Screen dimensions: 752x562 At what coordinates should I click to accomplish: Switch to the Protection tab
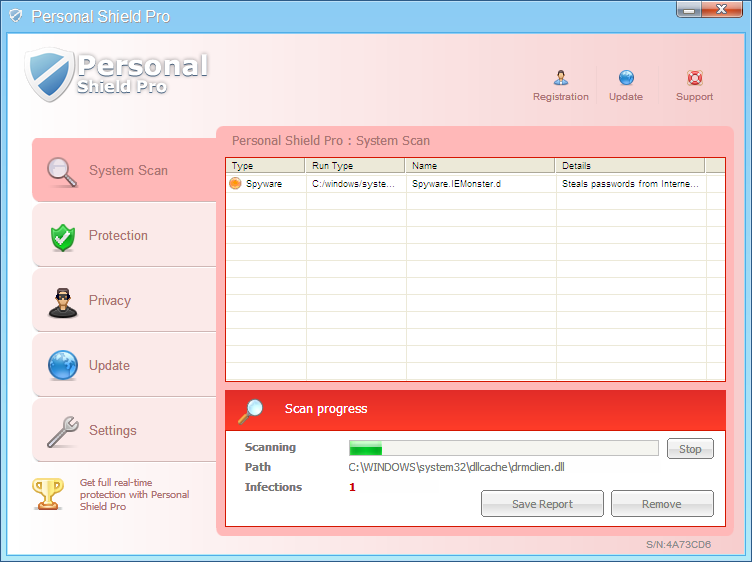pos(124,235)
